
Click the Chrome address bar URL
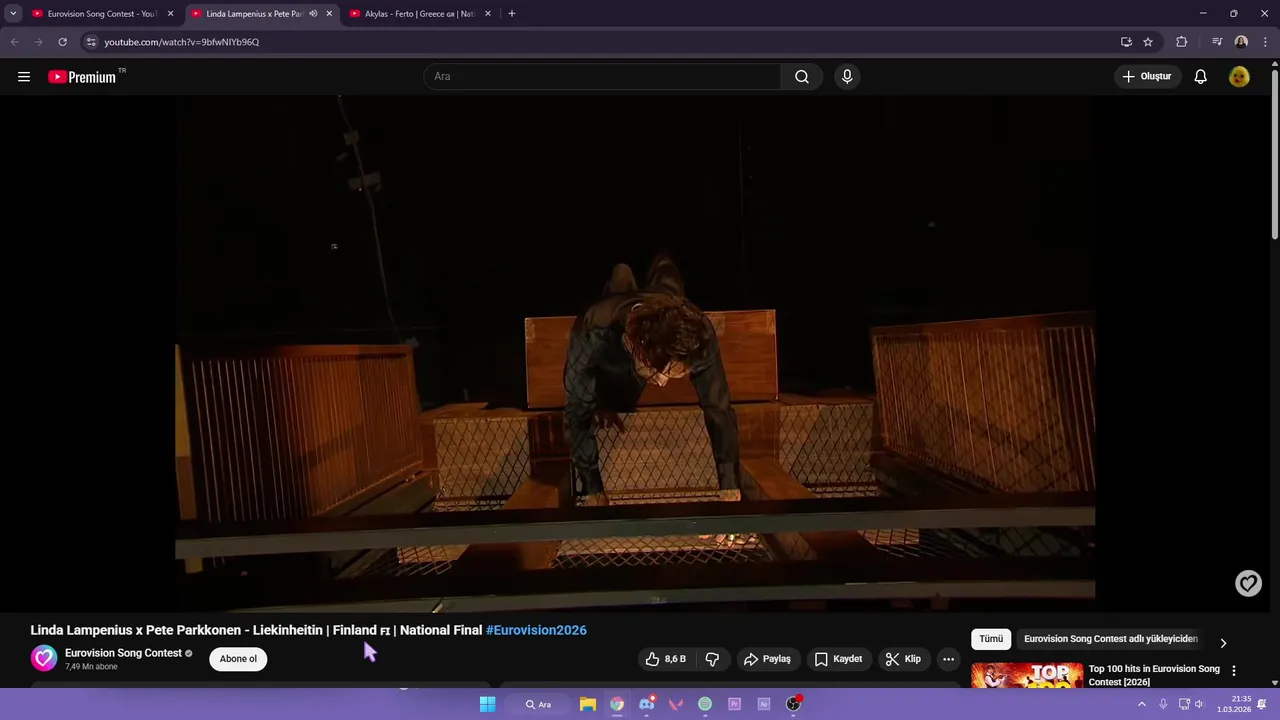pyautogui.click(x=182, y=42)
